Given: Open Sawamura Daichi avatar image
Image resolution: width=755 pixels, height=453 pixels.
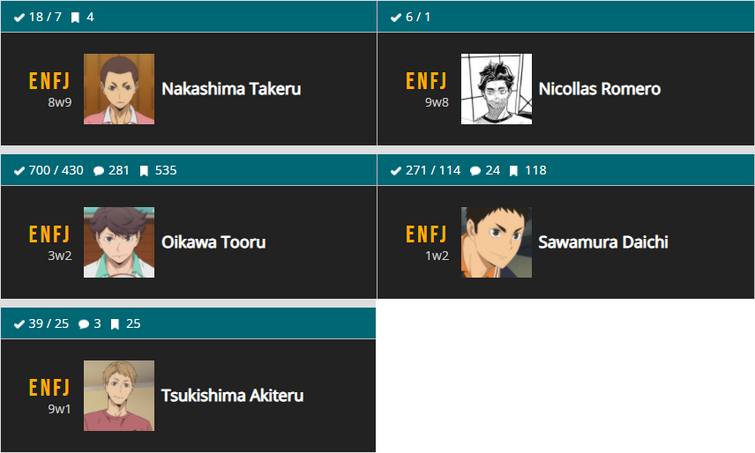Looking at the screenshot, I should point(496,242).
